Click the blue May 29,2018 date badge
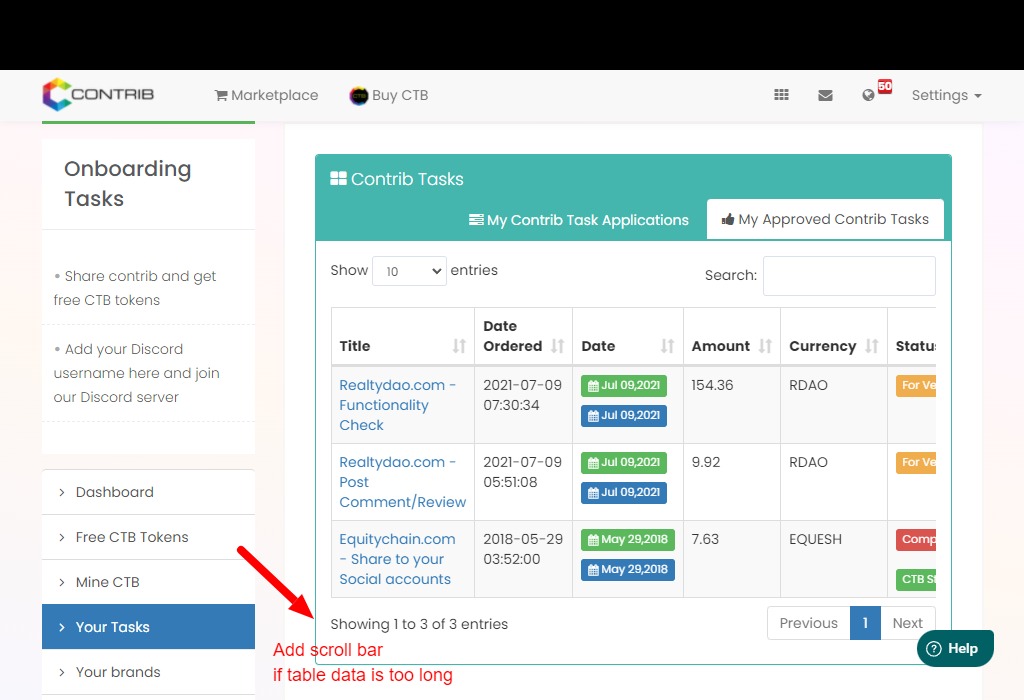The height and width of the screenshot is (700, 1024). point(628,569)
